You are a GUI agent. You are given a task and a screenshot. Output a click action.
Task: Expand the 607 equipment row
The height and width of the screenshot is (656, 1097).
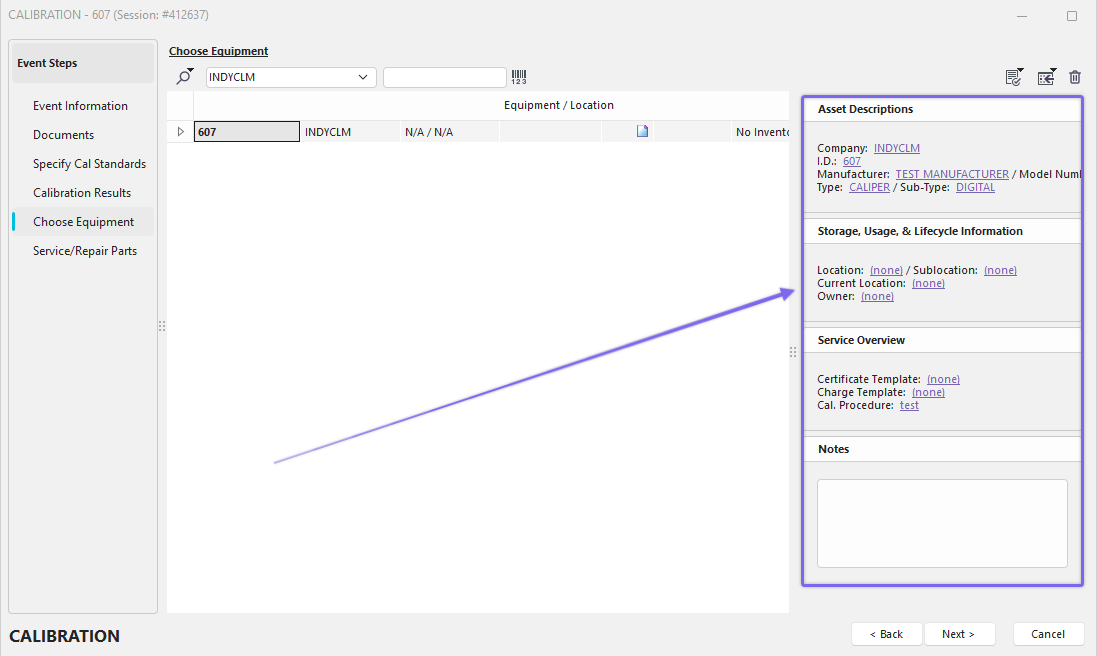(x=181, y=131)
